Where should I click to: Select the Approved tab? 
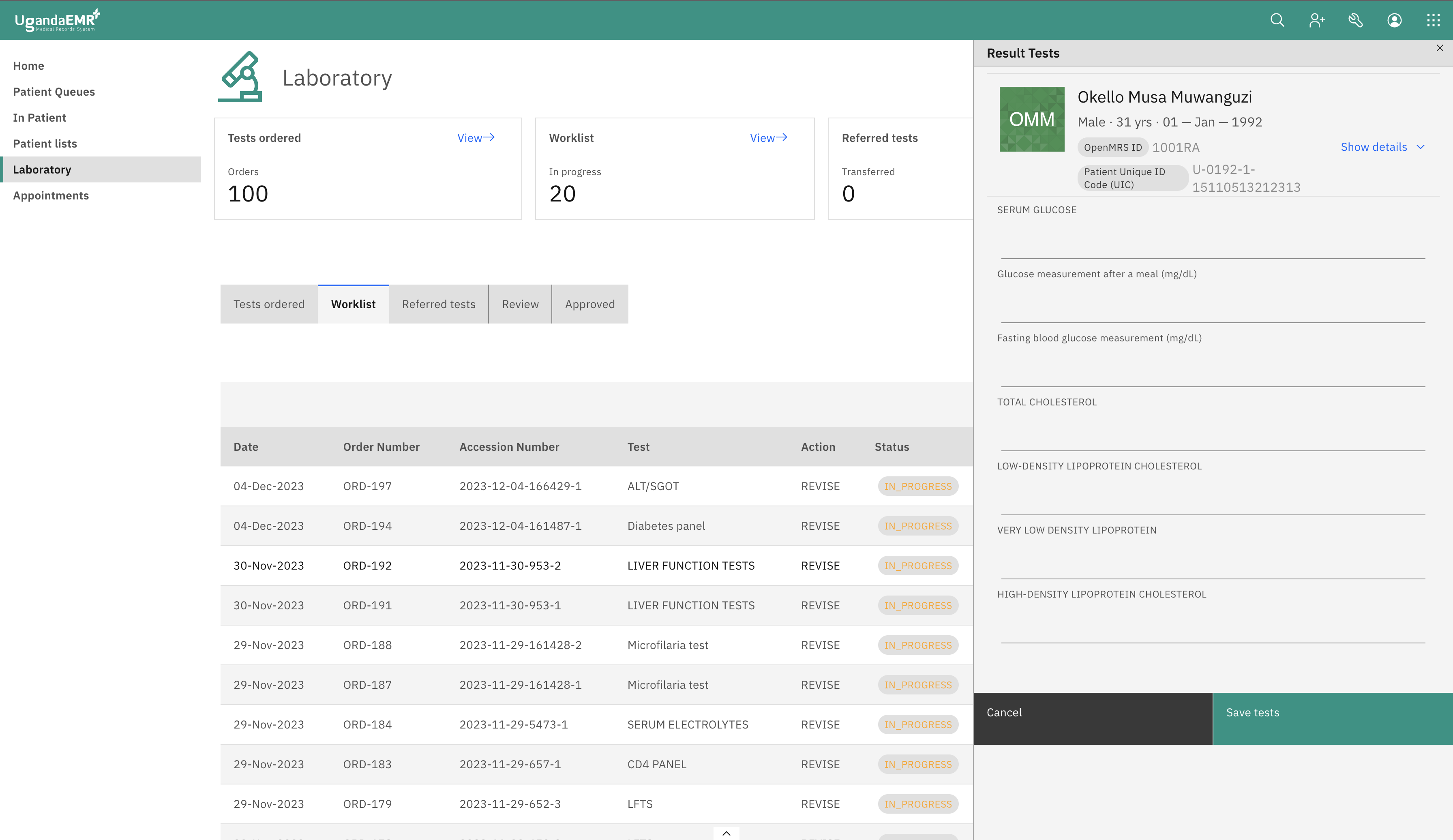pyautogui.click(x=589, y=304)
